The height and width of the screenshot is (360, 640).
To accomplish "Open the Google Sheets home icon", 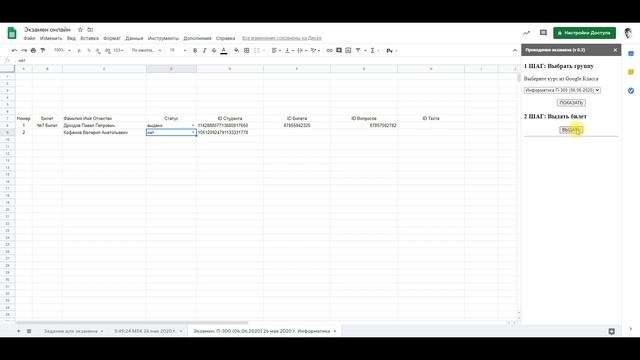I will (12, 33).
